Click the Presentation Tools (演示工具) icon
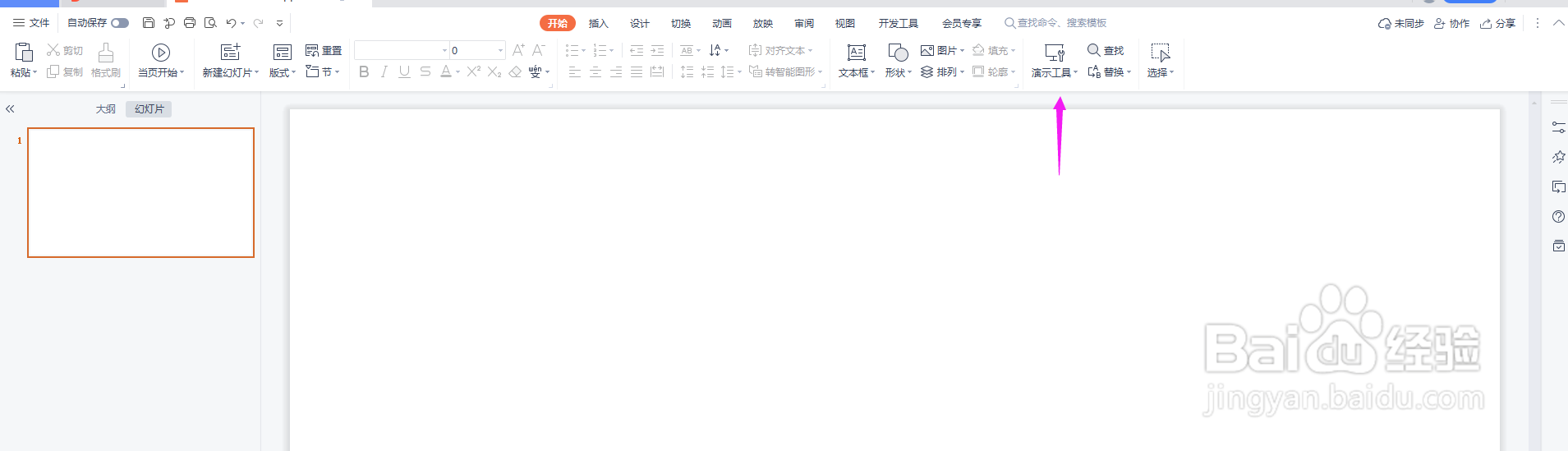 (1055, 53)
